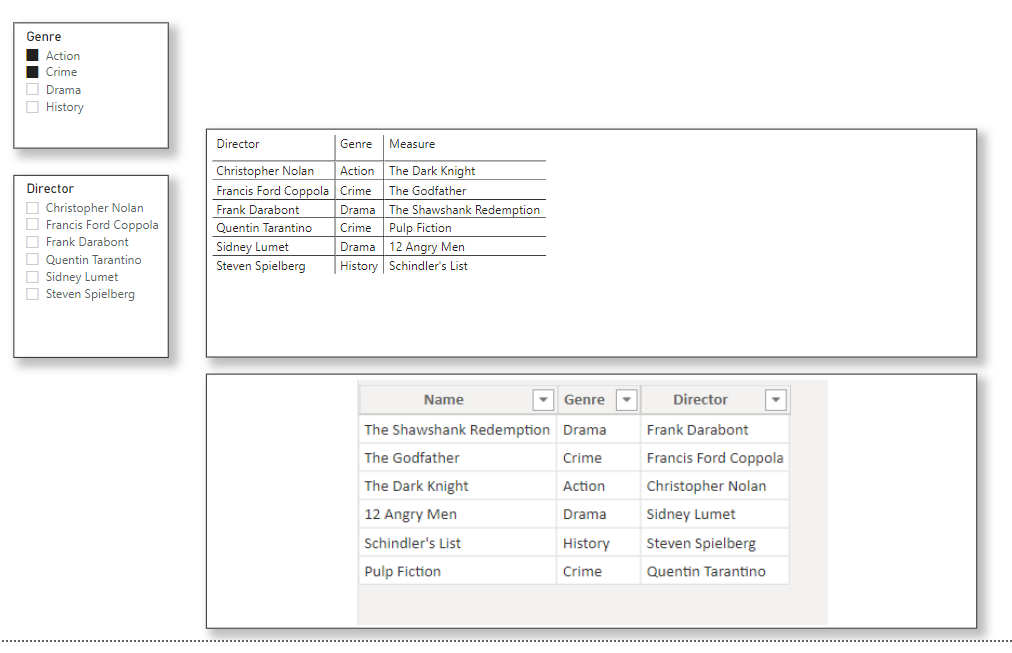This screenshot has height=653, width=1012.
Task: Check Sidney Lumet in Director slicer
Action: pos(32,277)
